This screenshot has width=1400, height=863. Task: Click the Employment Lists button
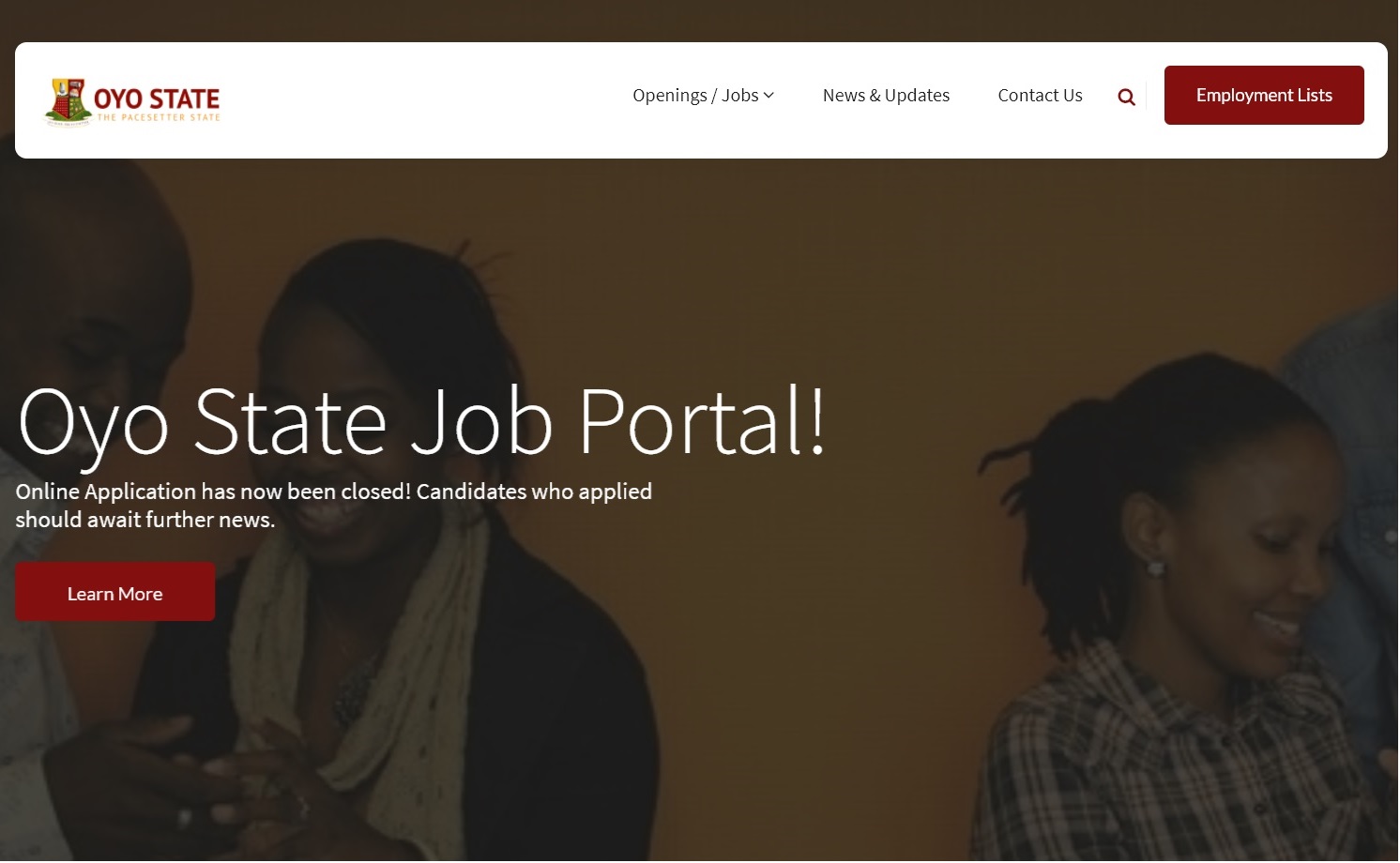tap(1264, 95)
